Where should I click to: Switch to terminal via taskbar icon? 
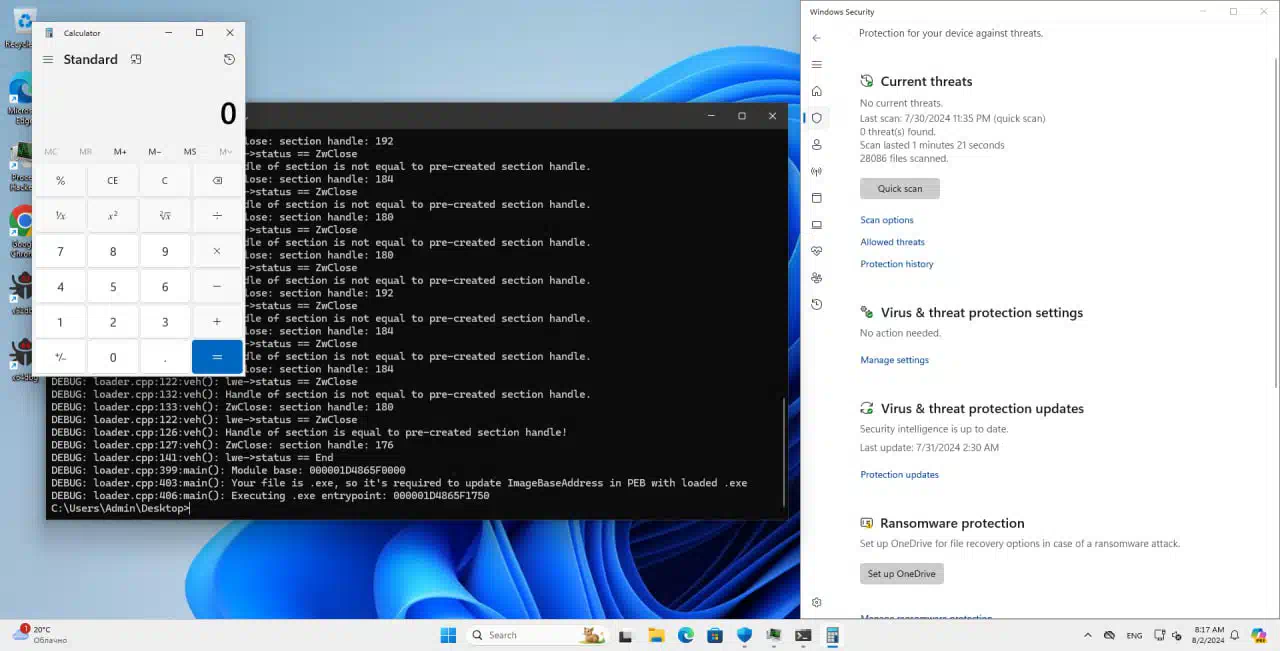tap(803, 635)
